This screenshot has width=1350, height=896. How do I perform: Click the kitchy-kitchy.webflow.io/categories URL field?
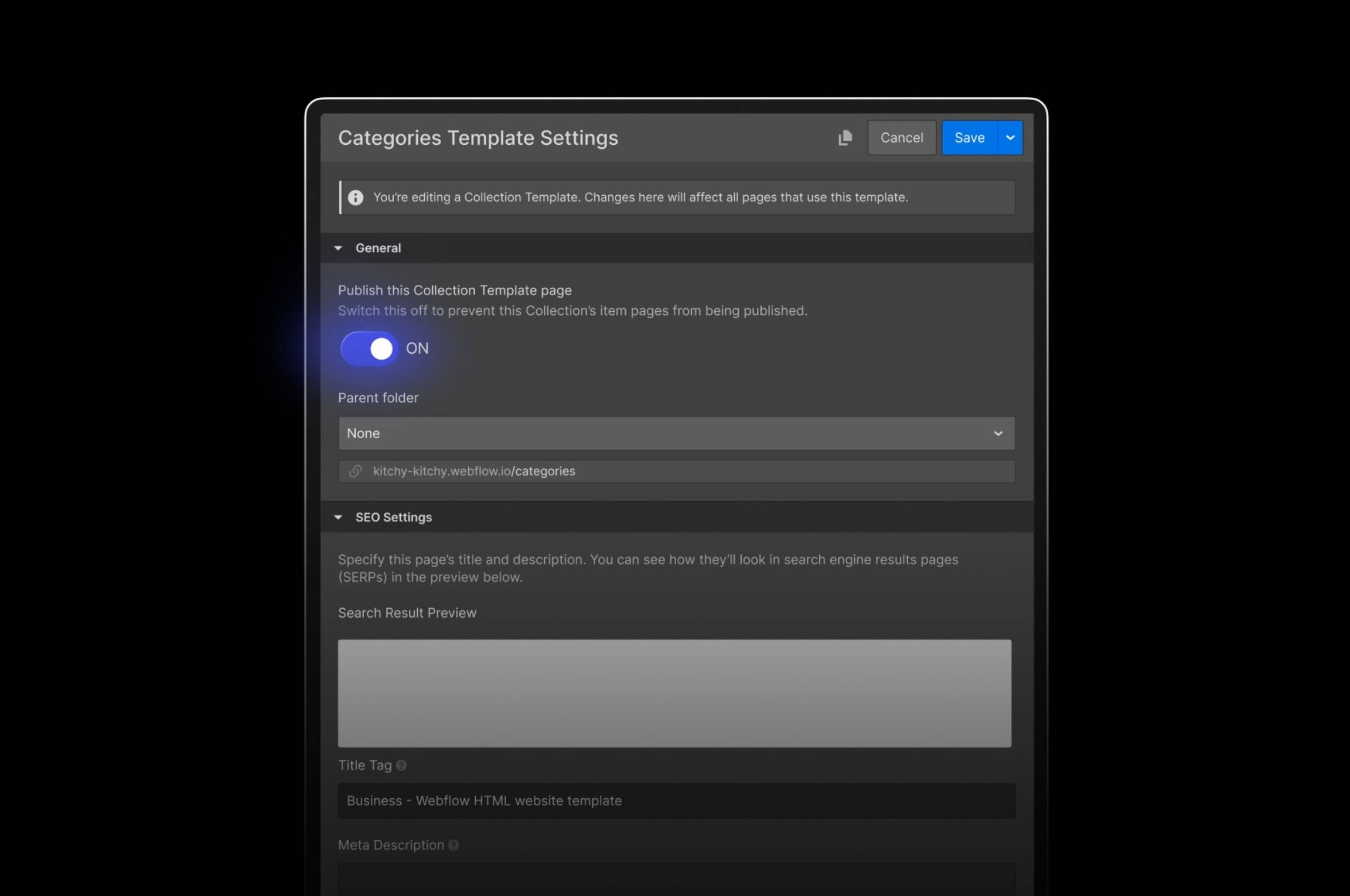tap(676, 471)
